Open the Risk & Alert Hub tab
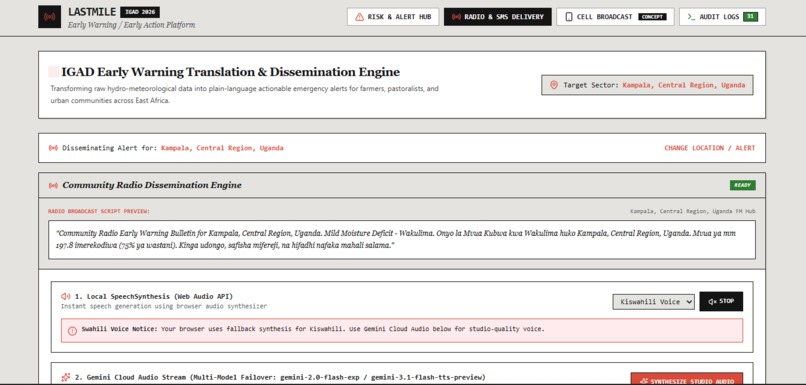This screenshot has width=806, height=385. (x=393, y=16)
